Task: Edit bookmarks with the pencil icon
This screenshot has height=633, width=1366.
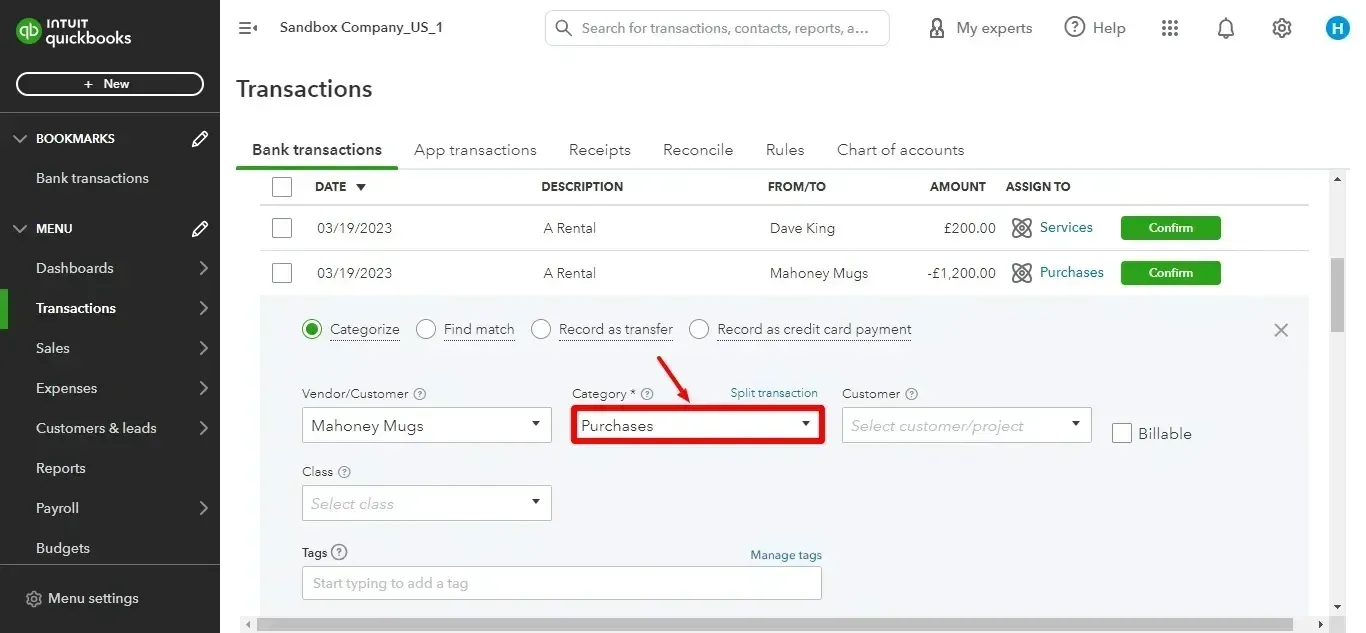Action: [x=200, y=139]
